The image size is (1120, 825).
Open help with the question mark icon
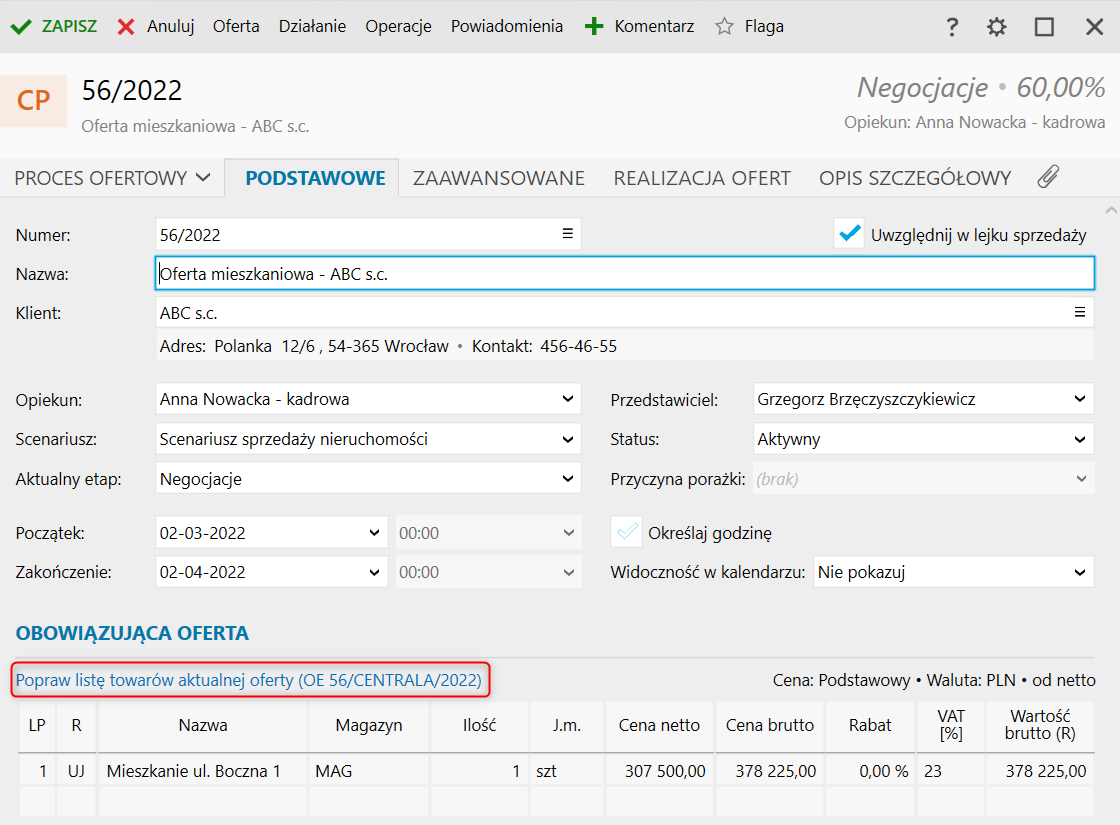(x=952, y=27)
